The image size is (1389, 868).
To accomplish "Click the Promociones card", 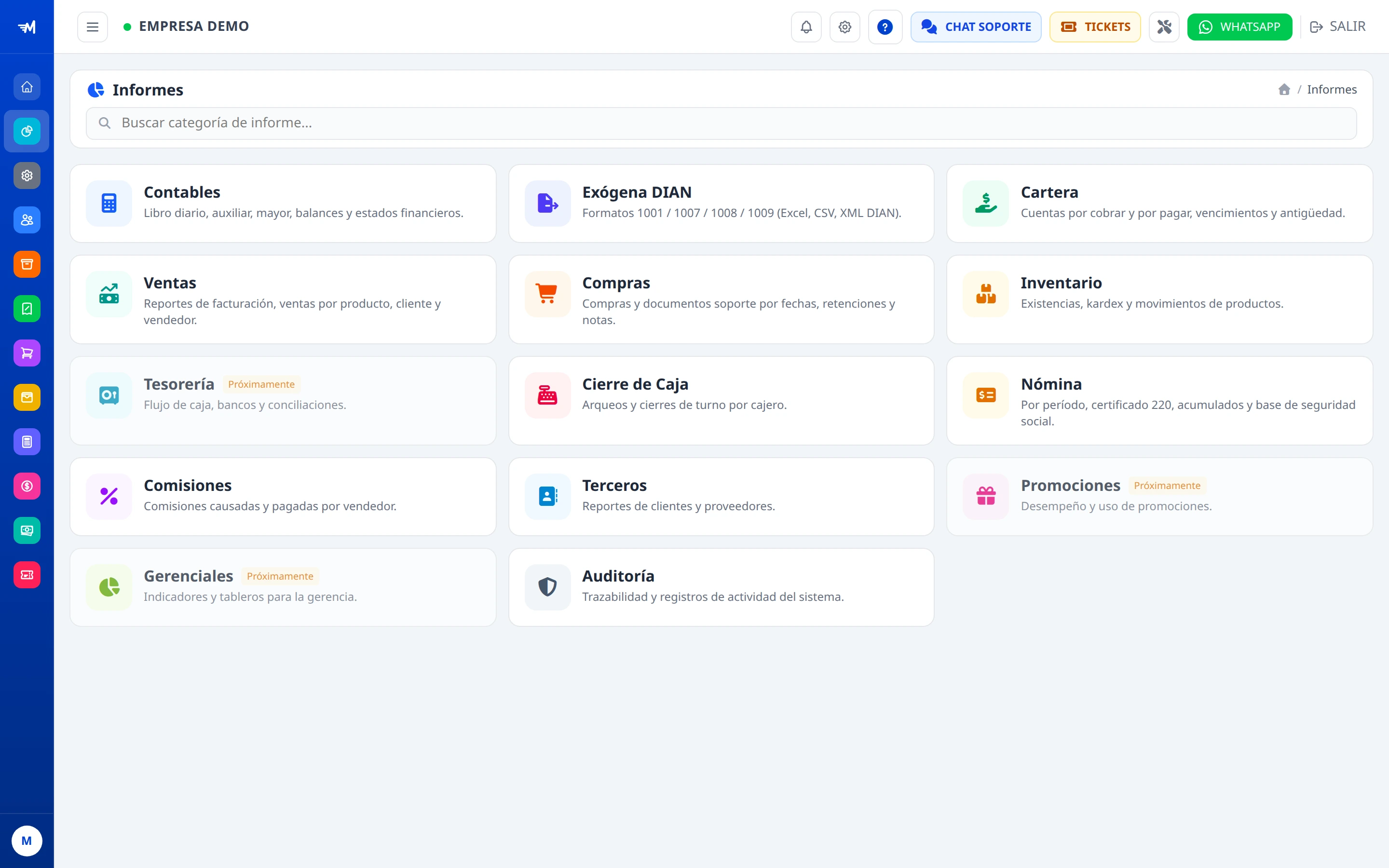I will tap(1159, 497).
